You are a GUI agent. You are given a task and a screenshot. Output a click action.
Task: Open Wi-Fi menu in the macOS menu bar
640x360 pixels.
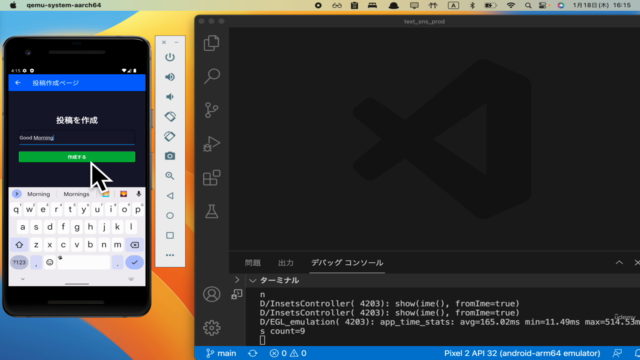tap(511, 5)
